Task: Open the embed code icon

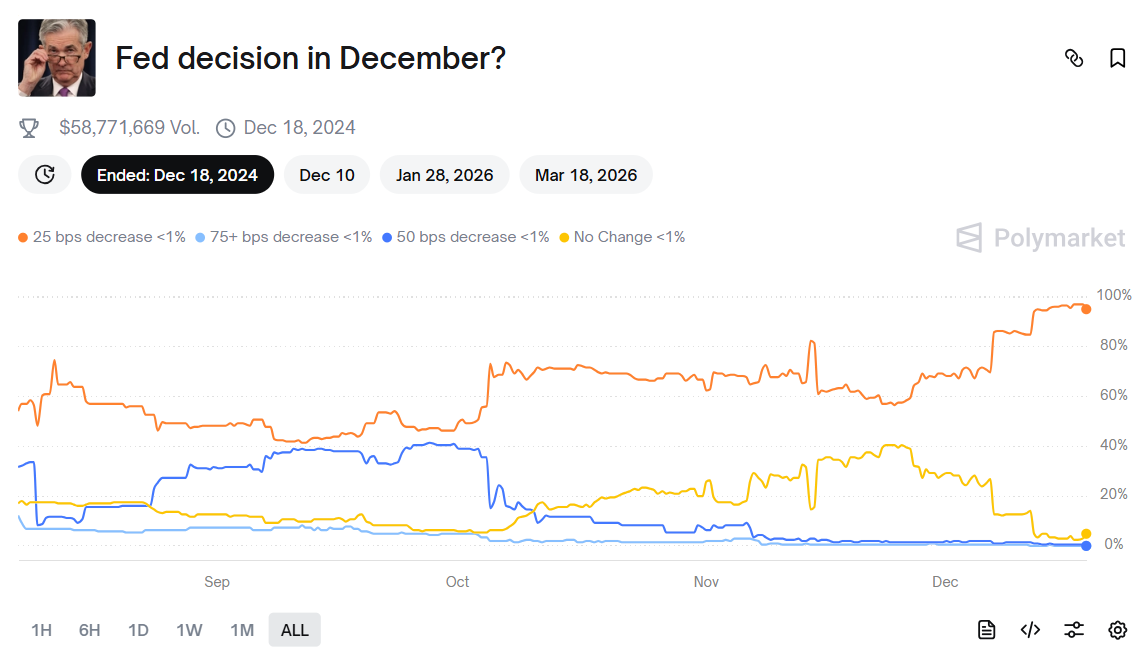Action: 1030,629
